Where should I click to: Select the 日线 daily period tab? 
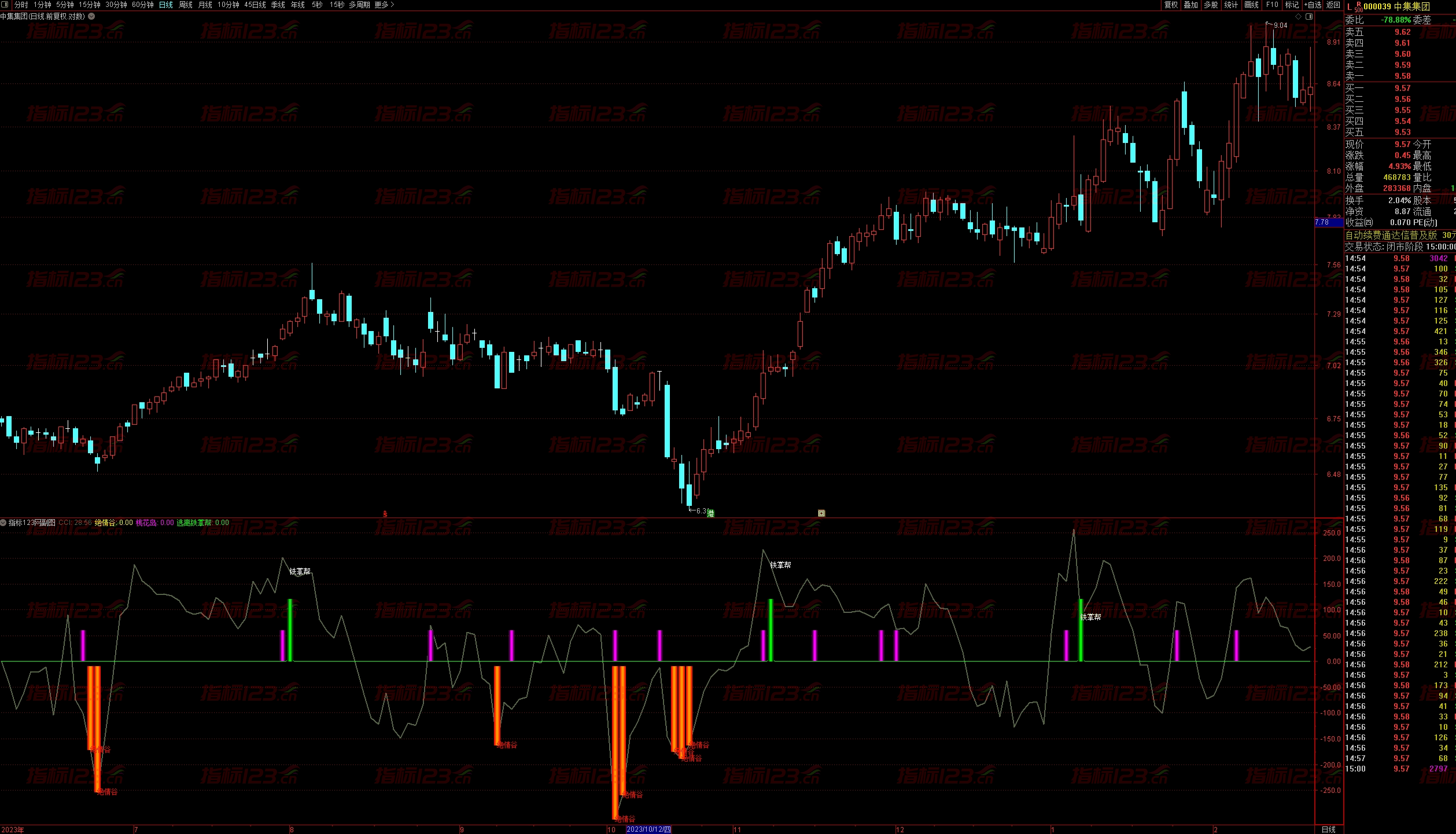(x=166, y=5)
